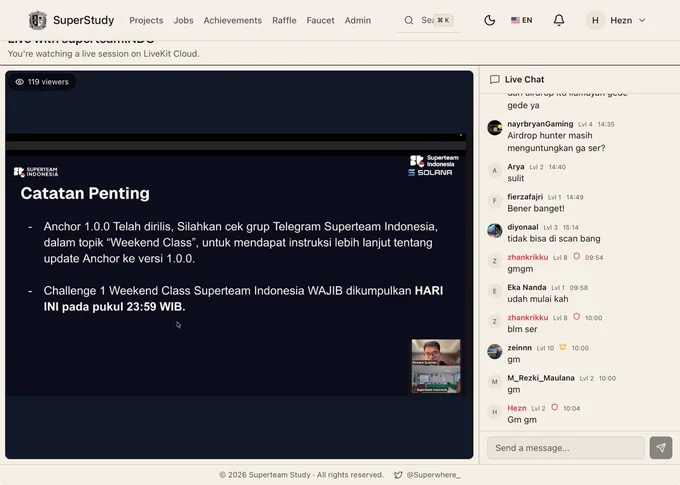Click zeinnn's avatar in chat
This screenshot has width=680, height=485.
(494, 351)
